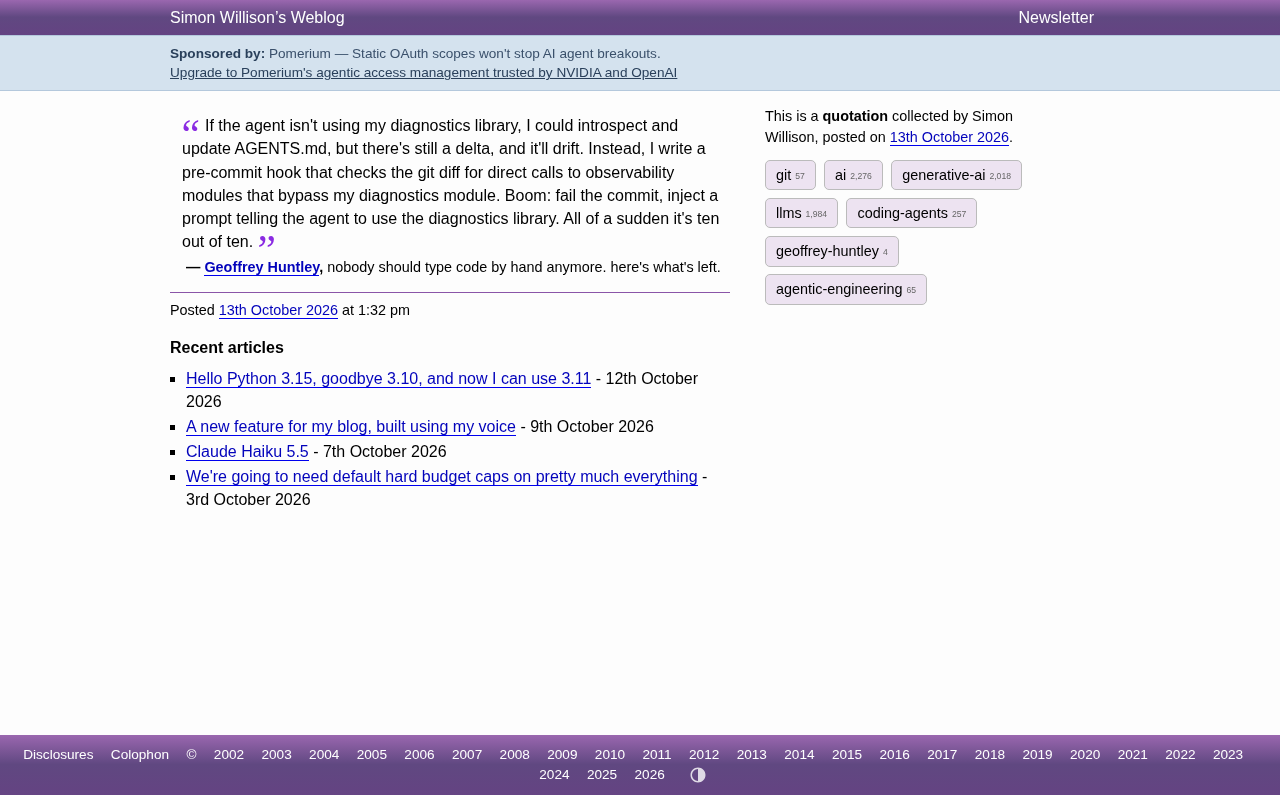Go to the 2020 archive
The height and width of the screenshot is (800, 1280).
pyautogui.click(x=1085, y=755)
